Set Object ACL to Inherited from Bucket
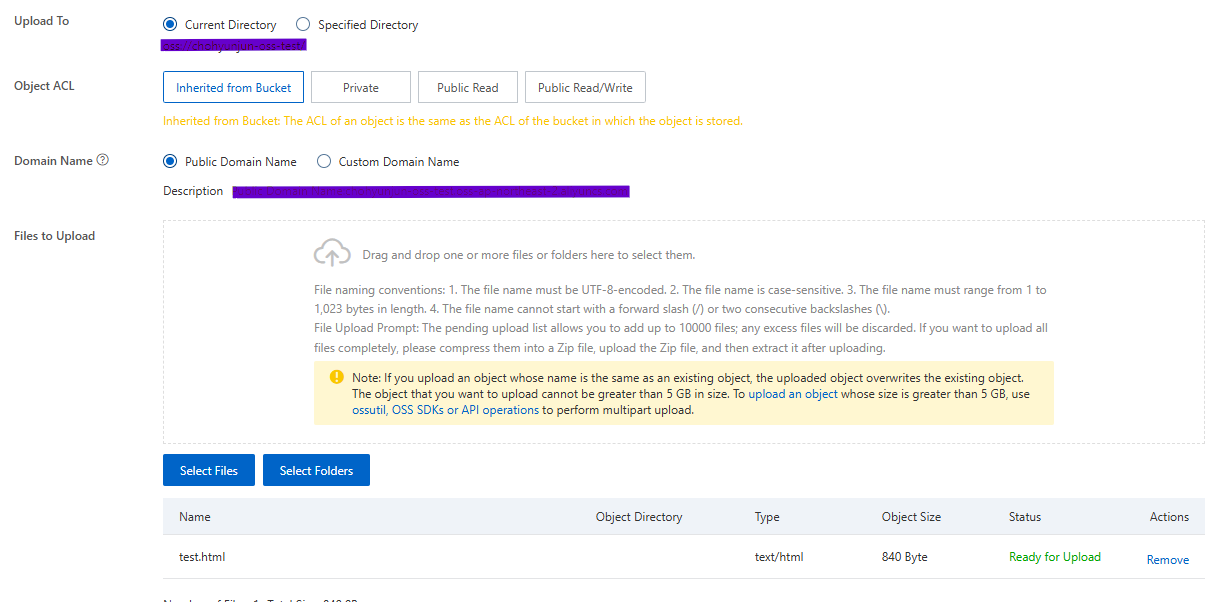The image size is (1221, 602). tap(233, 87)
